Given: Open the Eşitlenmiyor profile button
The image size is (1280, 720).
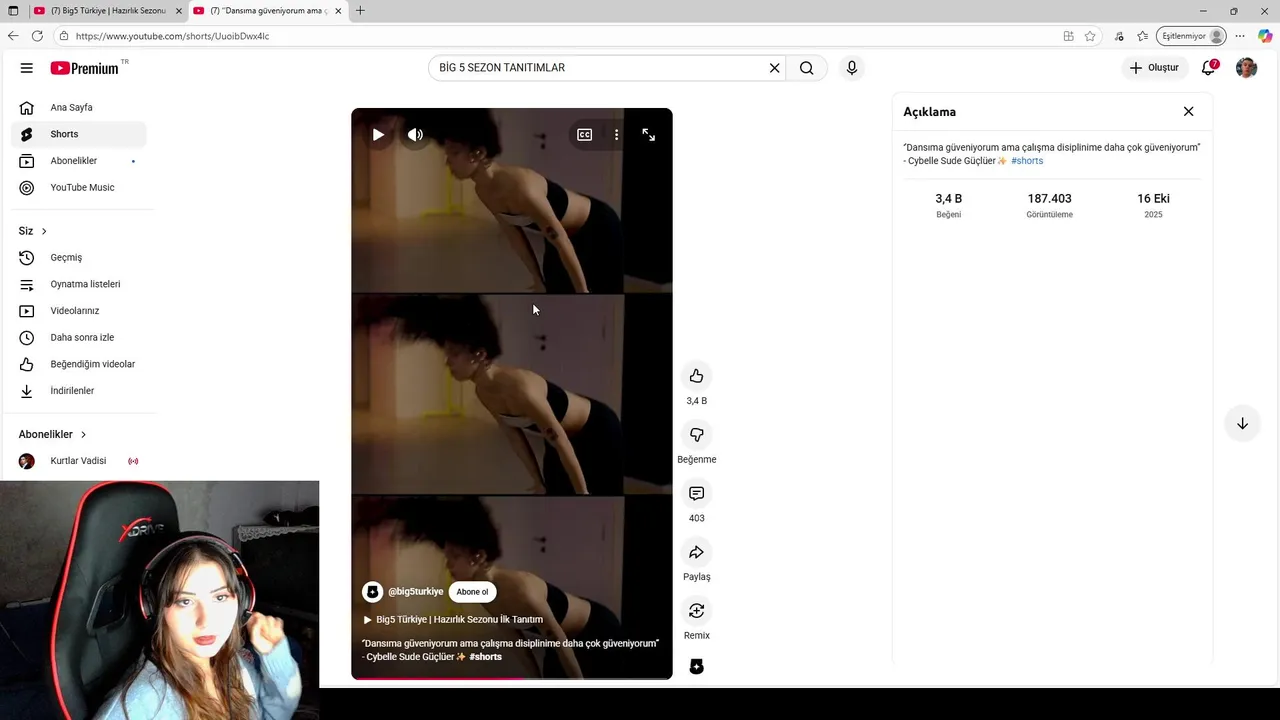Looking at the screenshot, I should point(1191,36).
